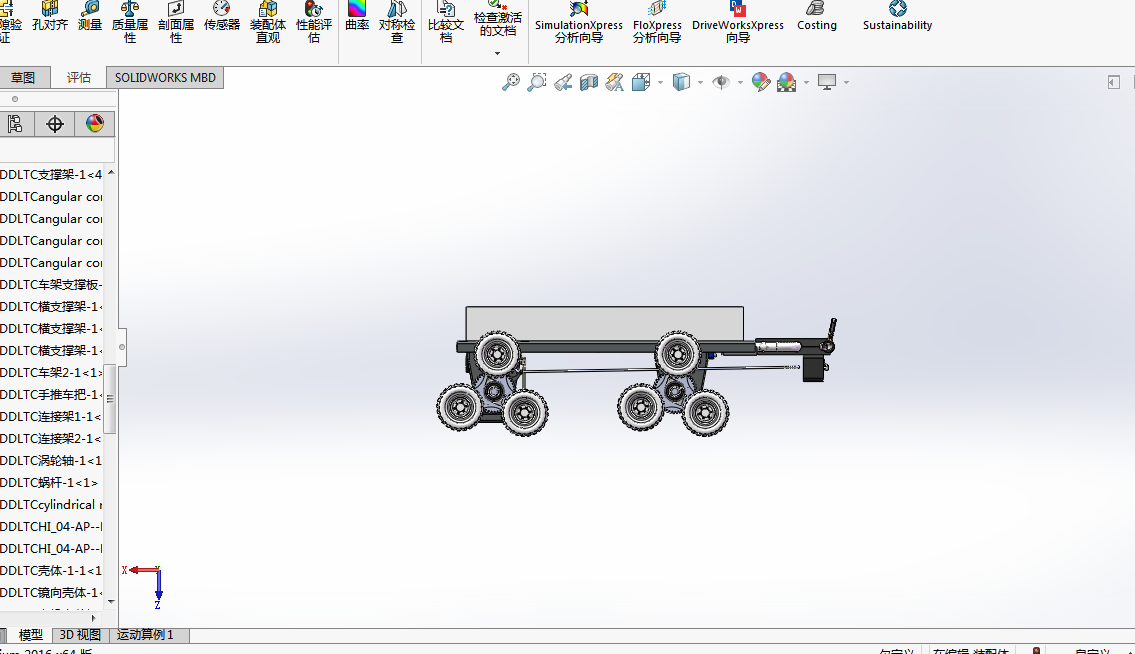Expand the arrow below 检查激活的文档
The width and height of the screenshot is (1135, 654).
point(497,54)
